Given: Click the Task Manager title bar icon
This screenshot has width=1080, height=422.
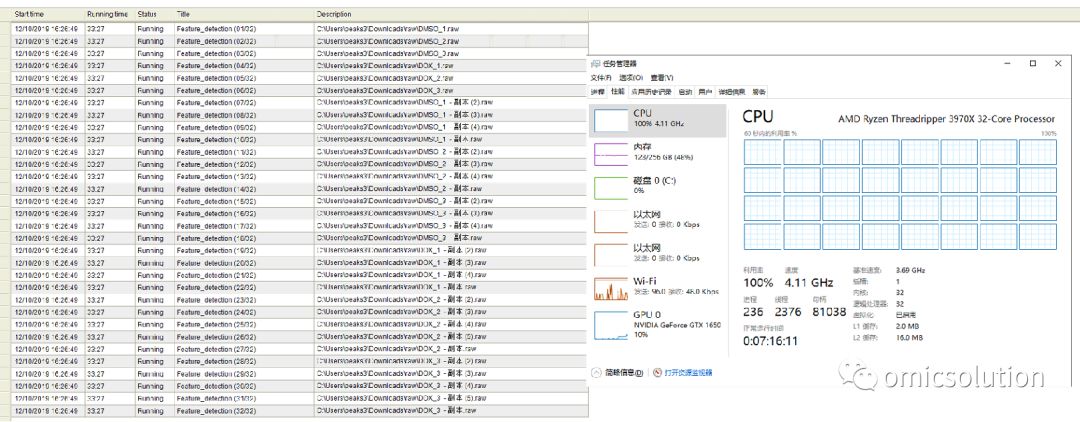Looking at the screenshot, I should [x=594, y=63].
